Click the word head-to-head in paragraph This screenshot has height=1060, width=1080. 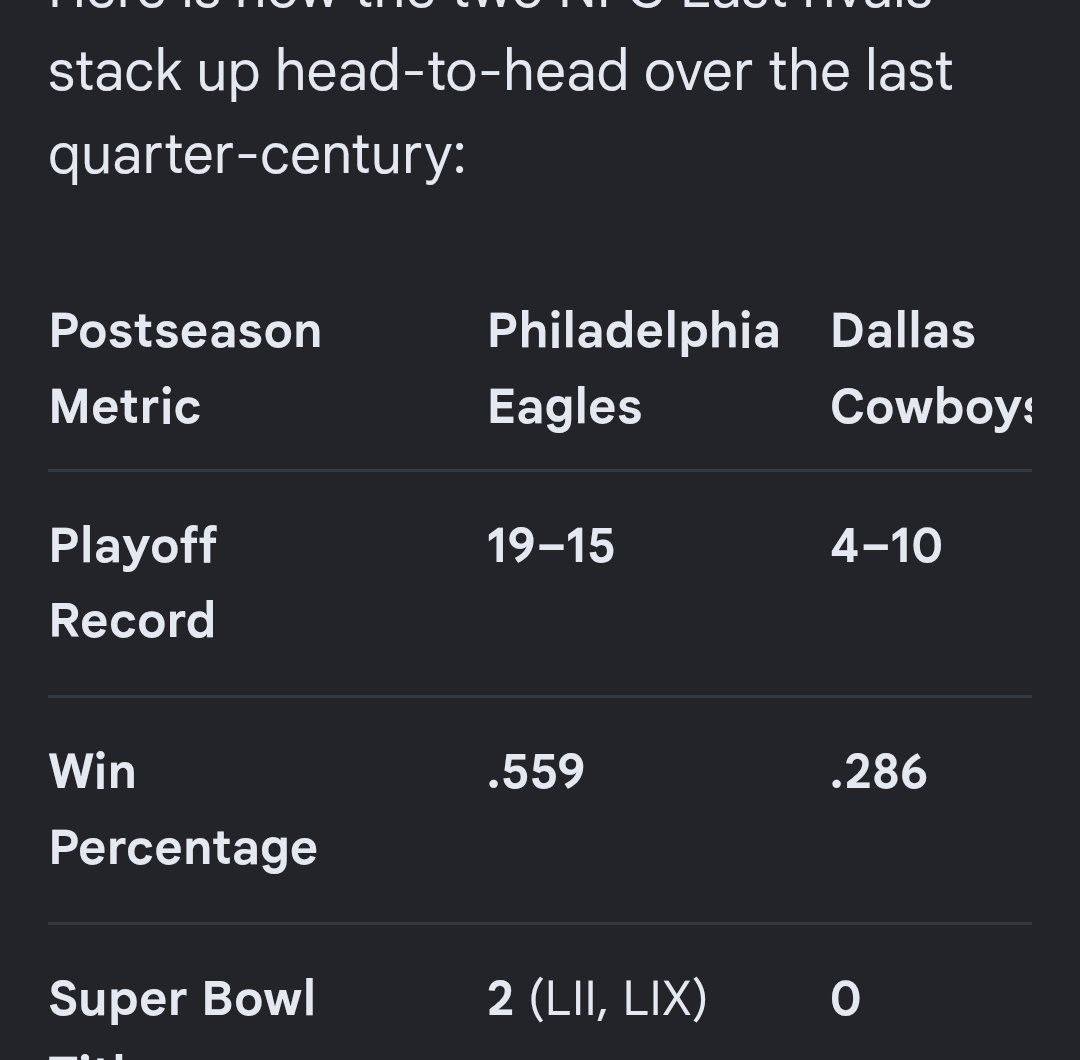pyautogui.click(x=452, y=71)
